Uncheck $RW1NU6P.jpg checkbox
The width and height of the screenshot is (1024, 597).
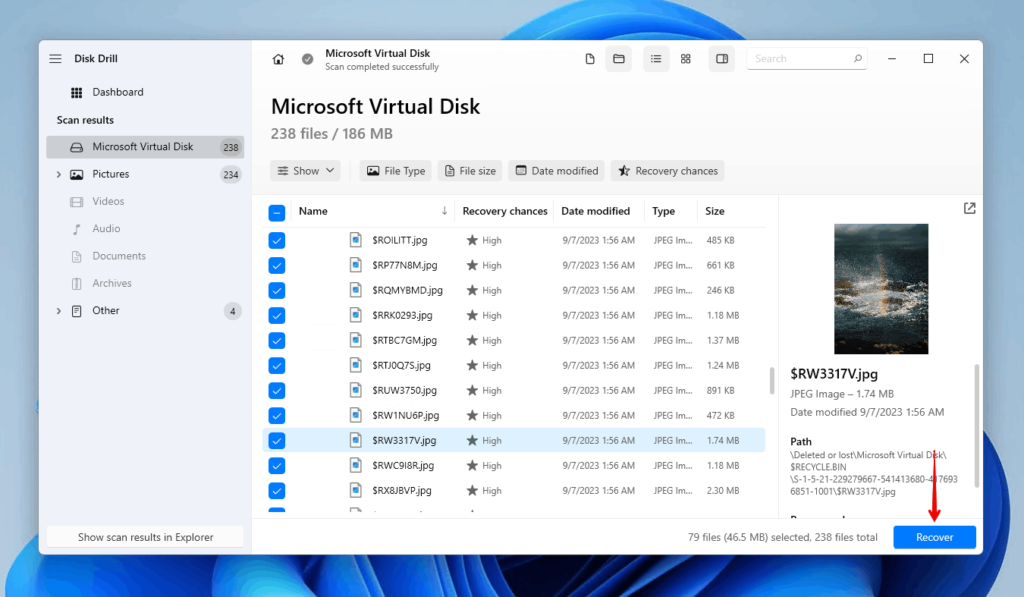(x=276, y=415)
